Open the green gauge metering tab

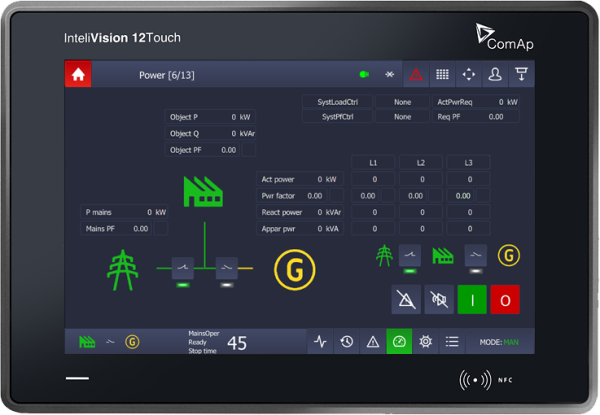[399, 341]
